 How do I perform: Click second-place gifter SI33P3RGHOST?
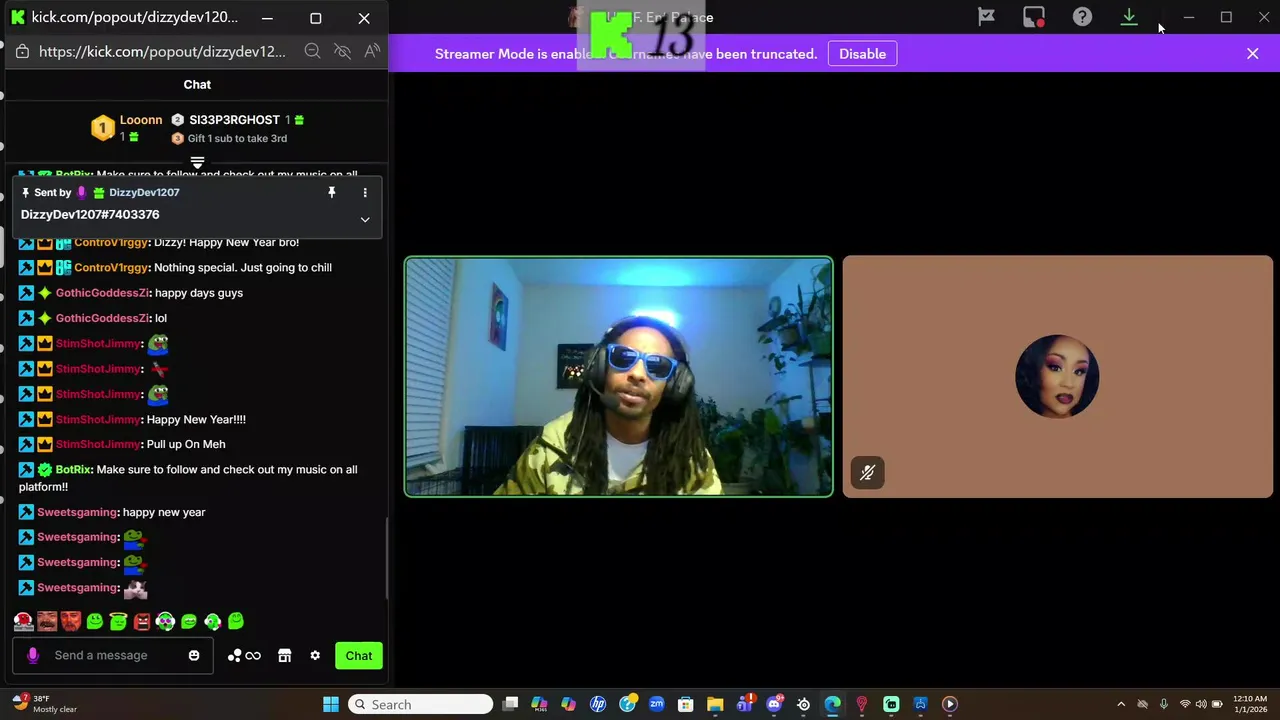(234, 119)
